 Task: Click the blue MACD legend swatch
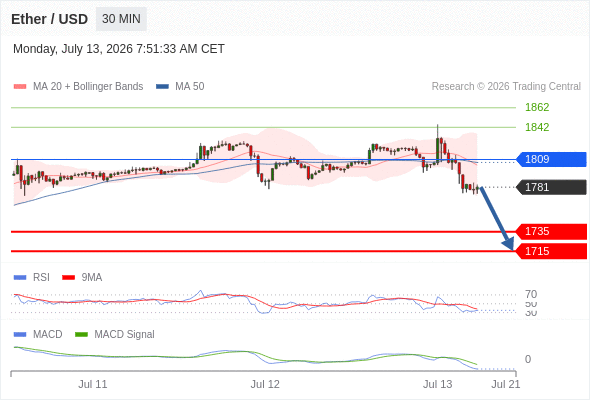[20, 335]
